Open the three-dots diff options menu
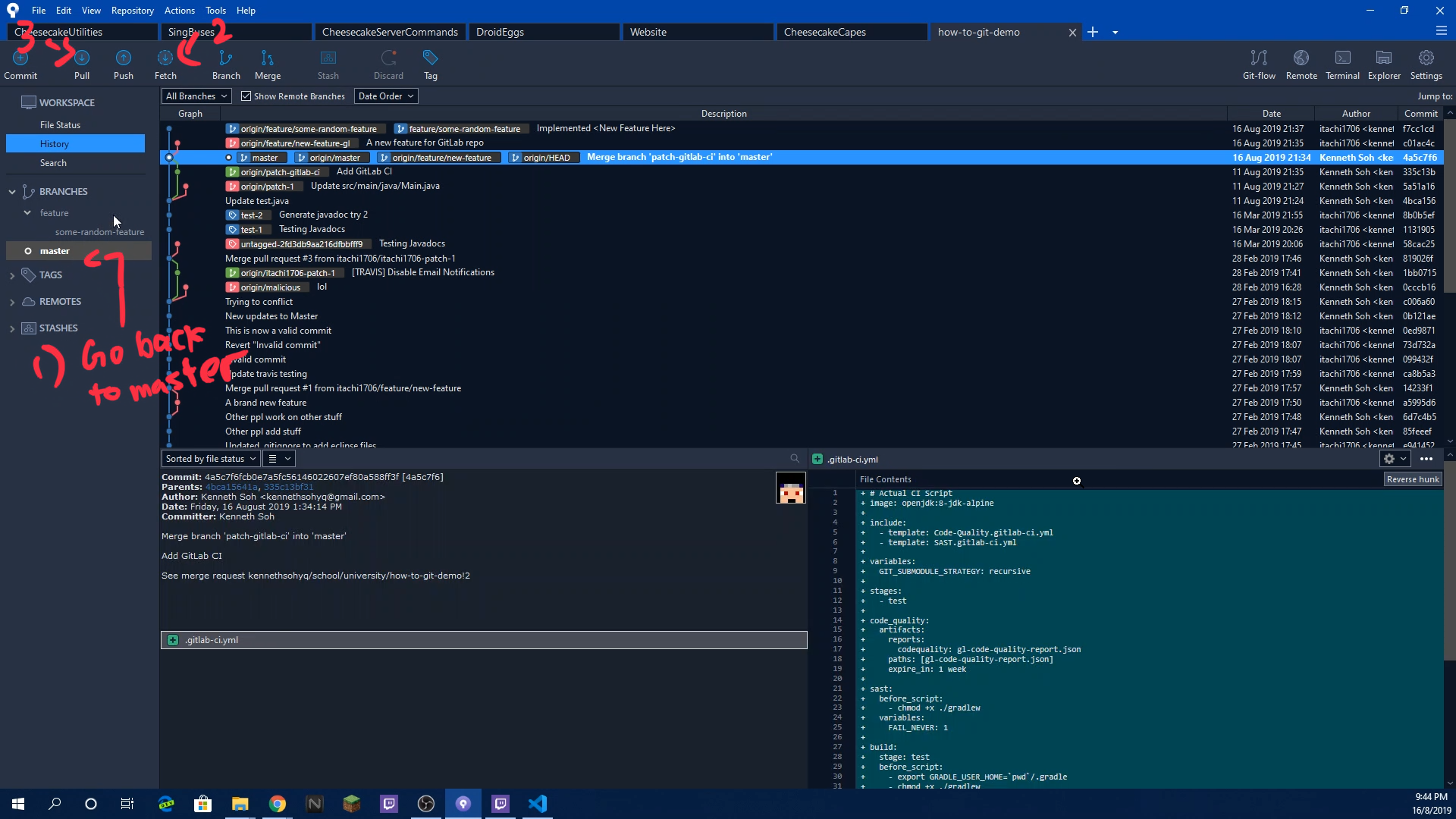Screen dimensions: 1456x819 click(1426, 459)
